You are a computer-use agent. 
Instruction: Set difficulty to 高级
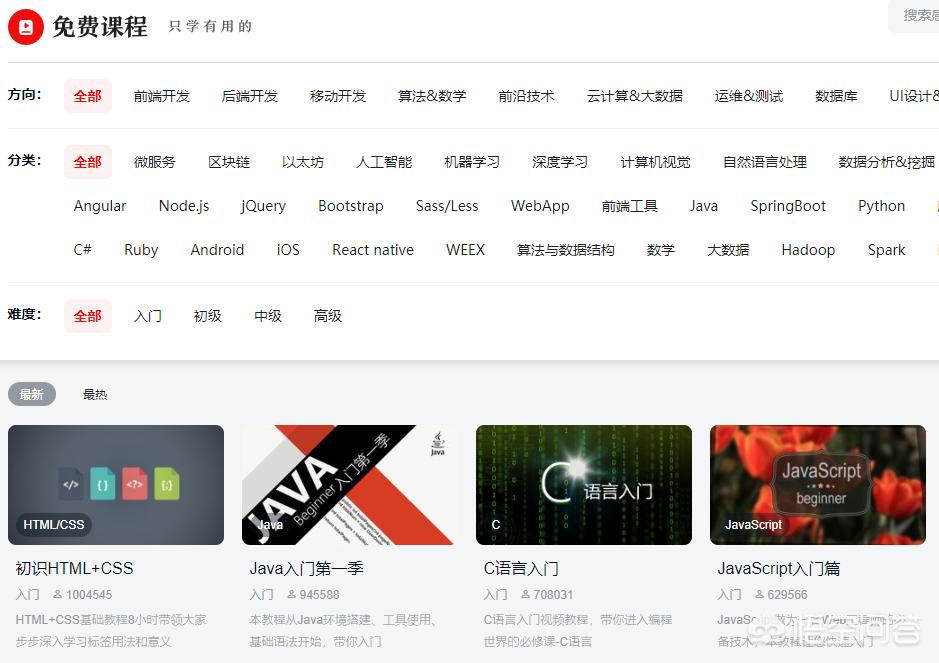click(328, 316)
